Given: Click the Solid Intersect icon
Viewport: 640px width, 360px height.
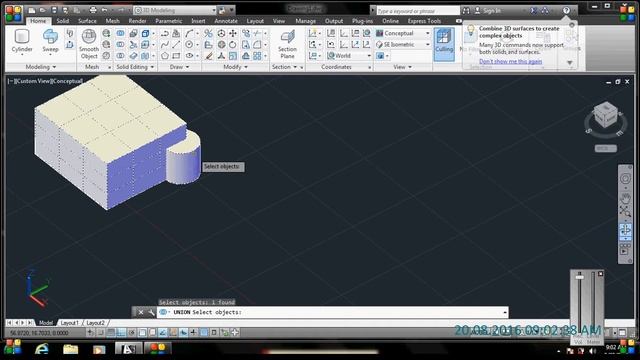Looking at the screenshot, I should coord(120,56).
